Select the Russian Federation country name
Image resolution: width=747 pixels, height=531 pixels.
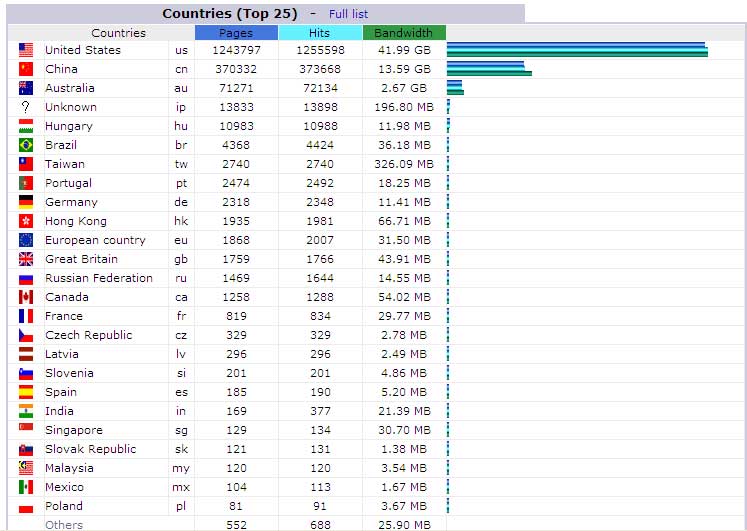tap(99, 278)
